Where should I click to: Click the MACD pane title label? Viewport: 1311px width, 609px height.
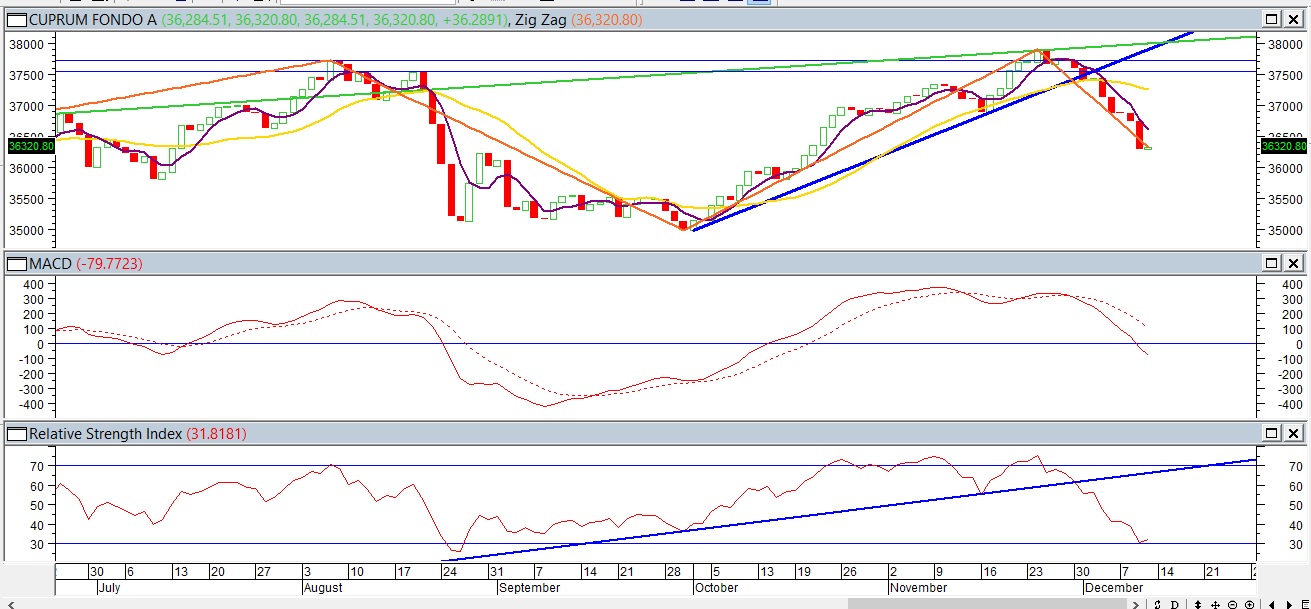point(49,263)
